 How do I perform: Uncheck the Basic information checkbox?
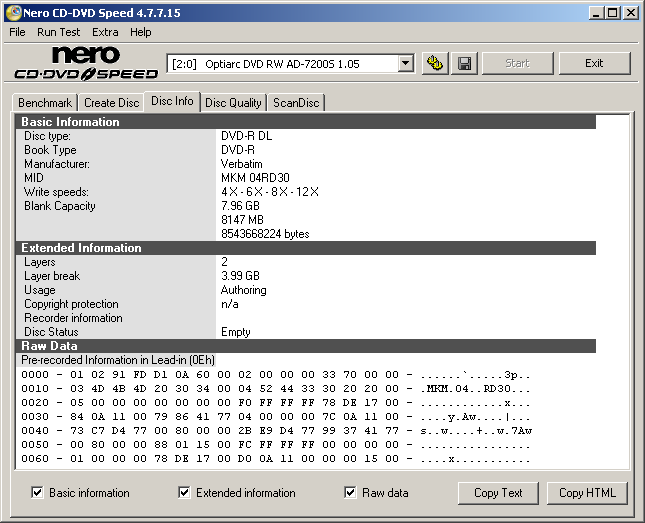pyautogui.click(x=38, y=493)
